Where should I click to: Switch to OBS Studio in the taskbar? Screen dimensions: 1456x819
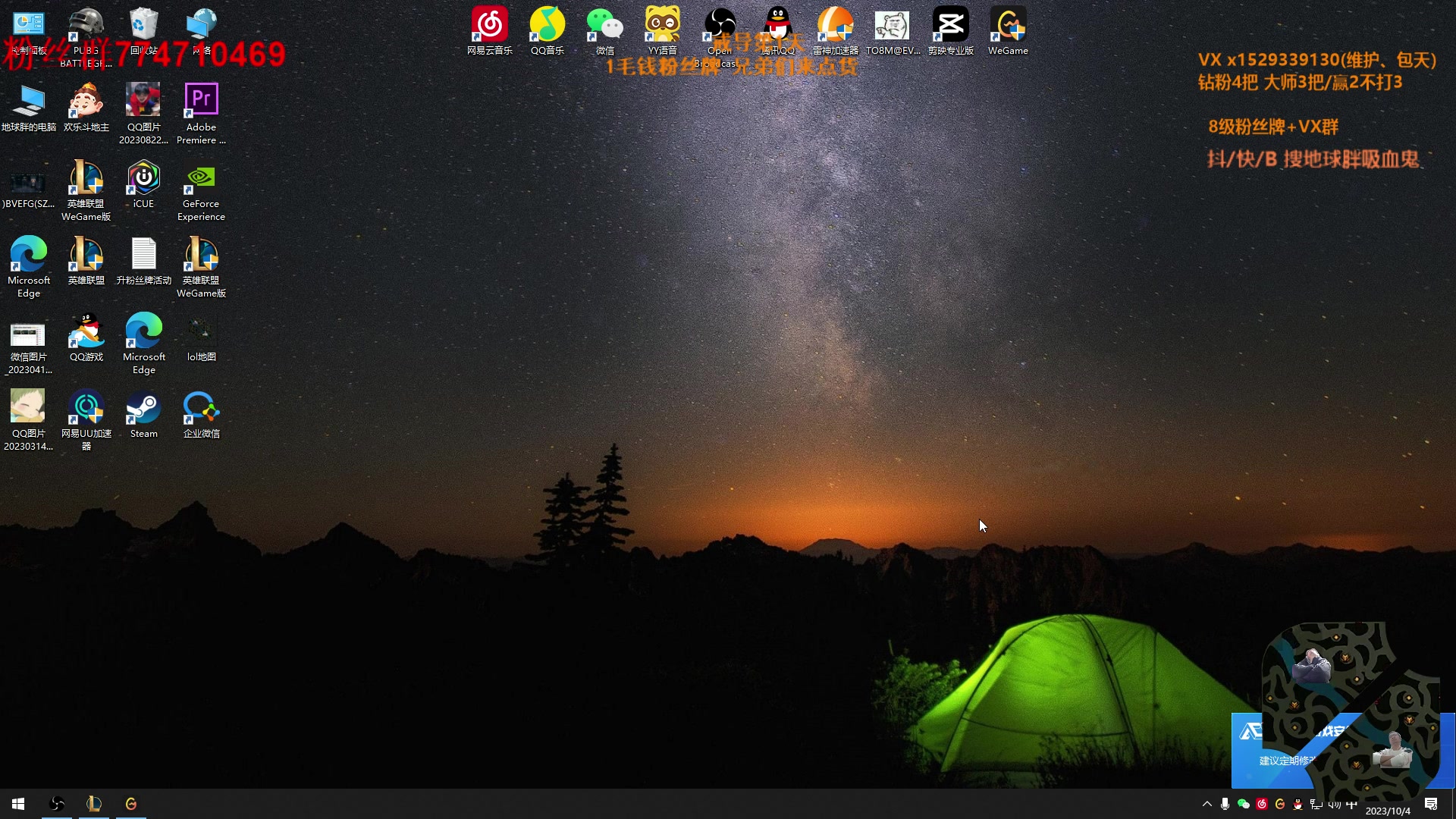(x=57, y=804)
